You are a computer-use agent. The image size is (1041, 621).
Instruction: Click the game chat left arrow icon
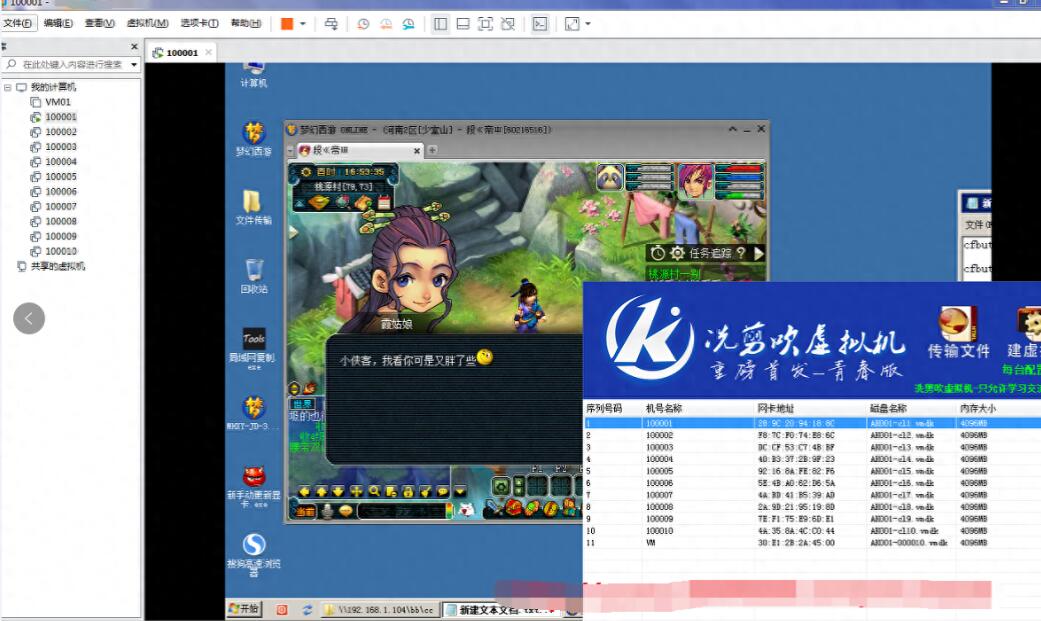click(305, 491)
